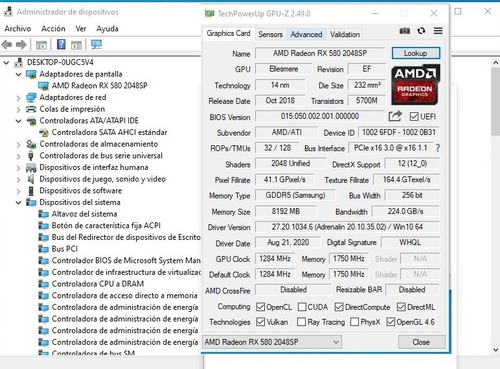Viewport: 500px width, 369px height.
Task: Click the Controladoras de almacenamiento icon
Action: pyautogui.click(x=31, y=144)
